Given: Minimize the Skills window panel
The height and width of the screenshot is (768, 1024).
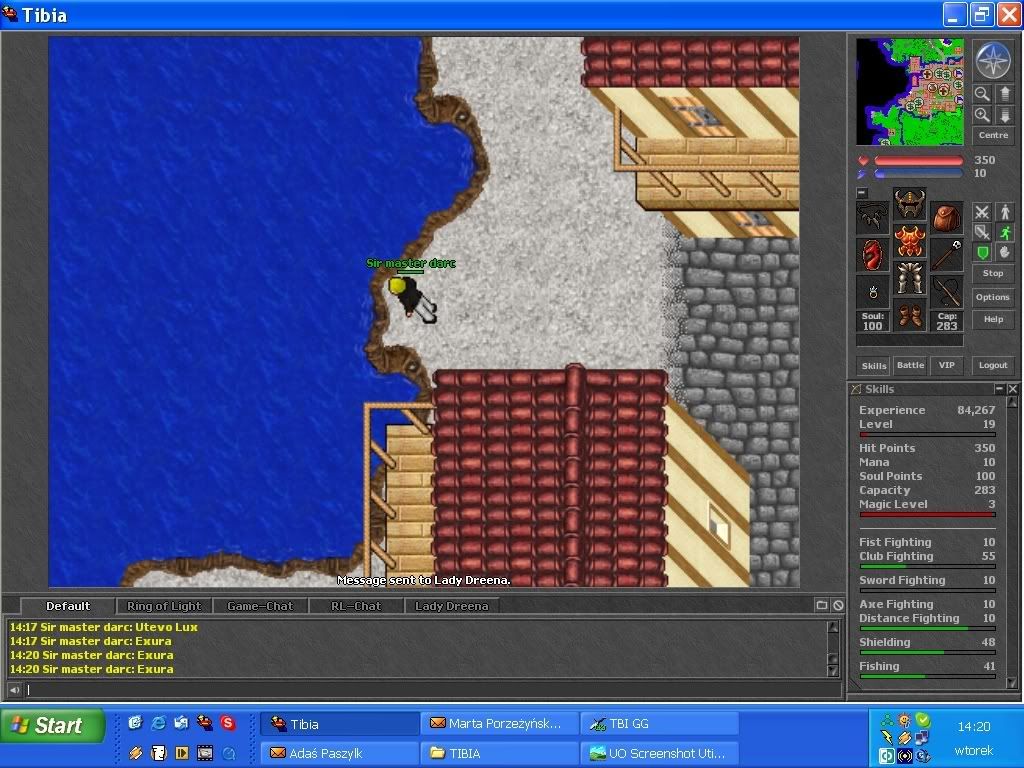Looking at the screenshot, I should pos(999,389).
